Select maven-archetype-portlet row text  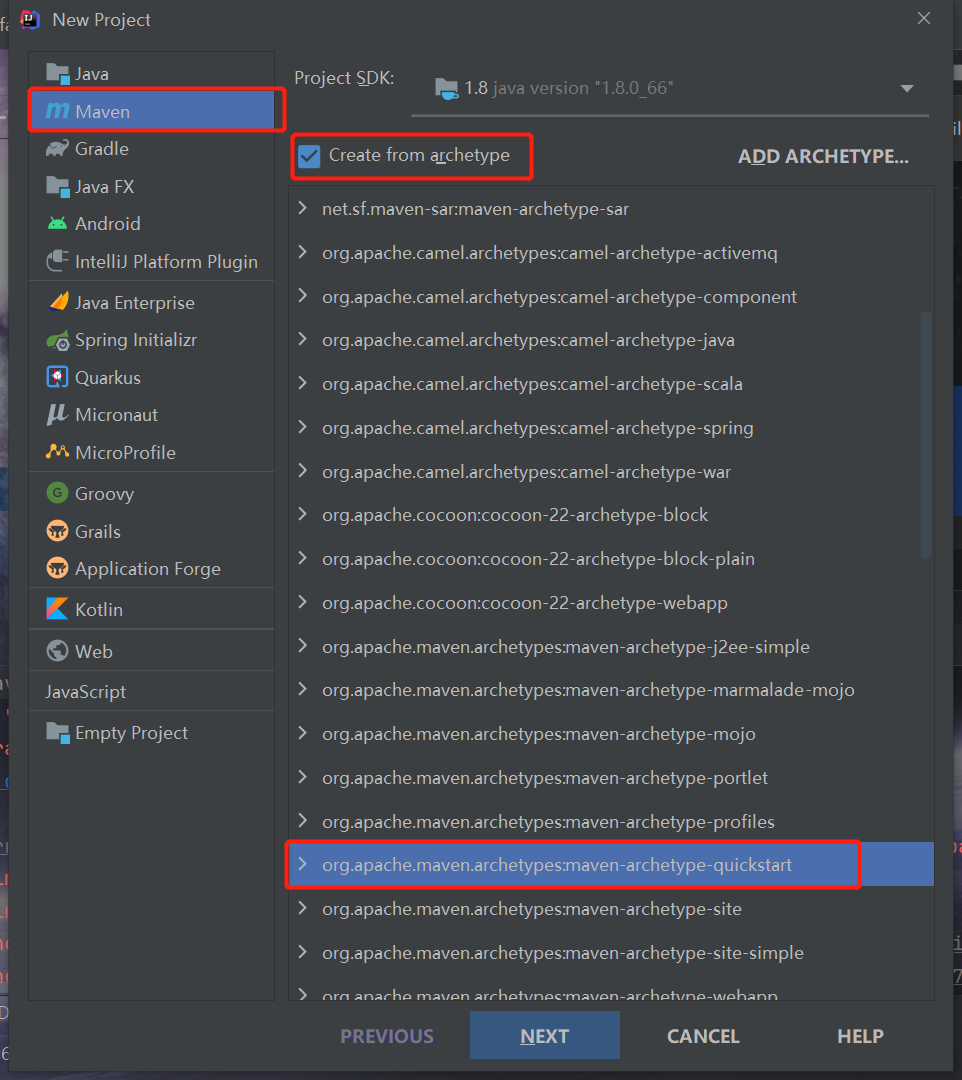pyautogui.click(x=545, y=778)
